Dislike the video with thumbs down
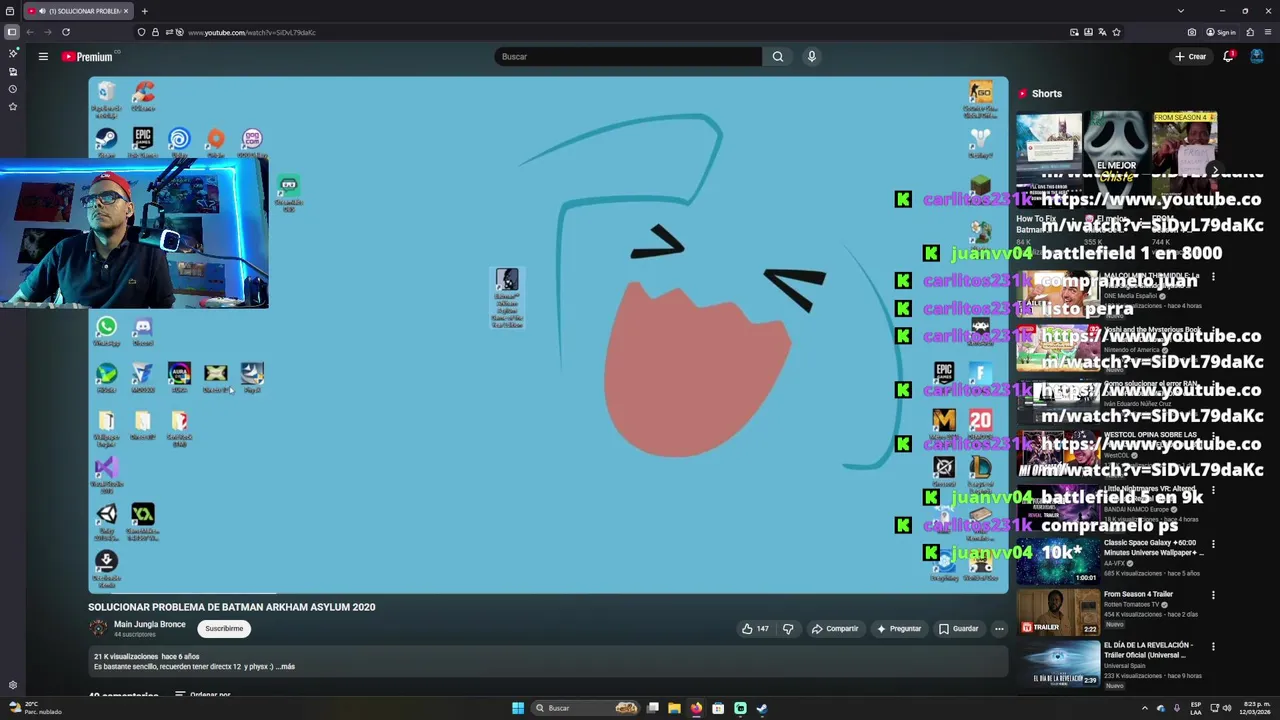The image size is (1280, 720). tap(788, 629)
